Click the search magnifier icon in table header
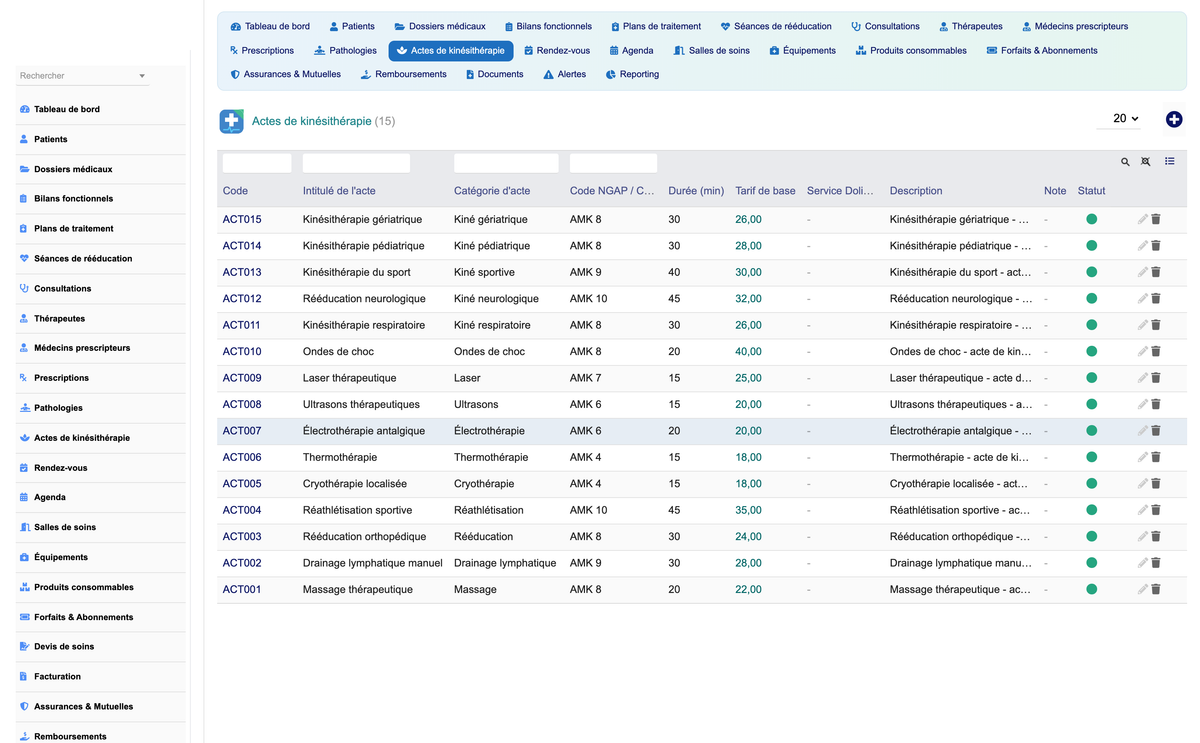The height and width of the screenshot is (743, 1200). pyautogui.click(x=1125, y=162)
